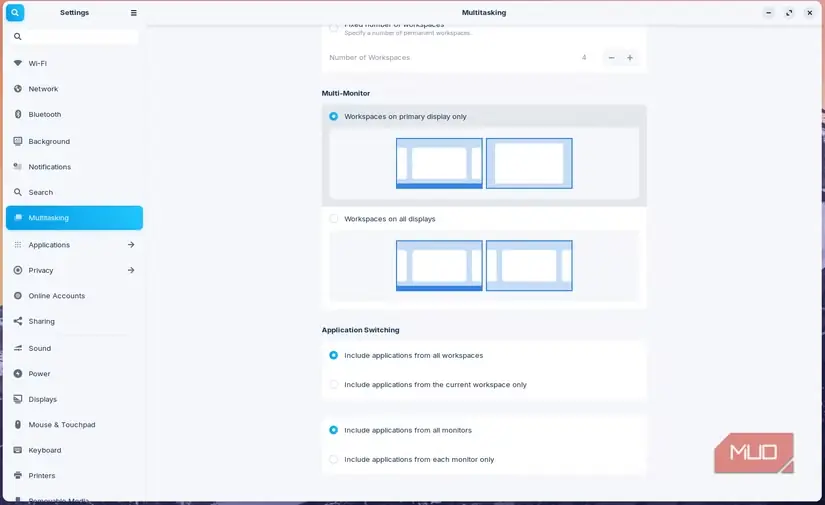Increase number of workspaces with plus

pyautogui.click(x=630, y=58)
